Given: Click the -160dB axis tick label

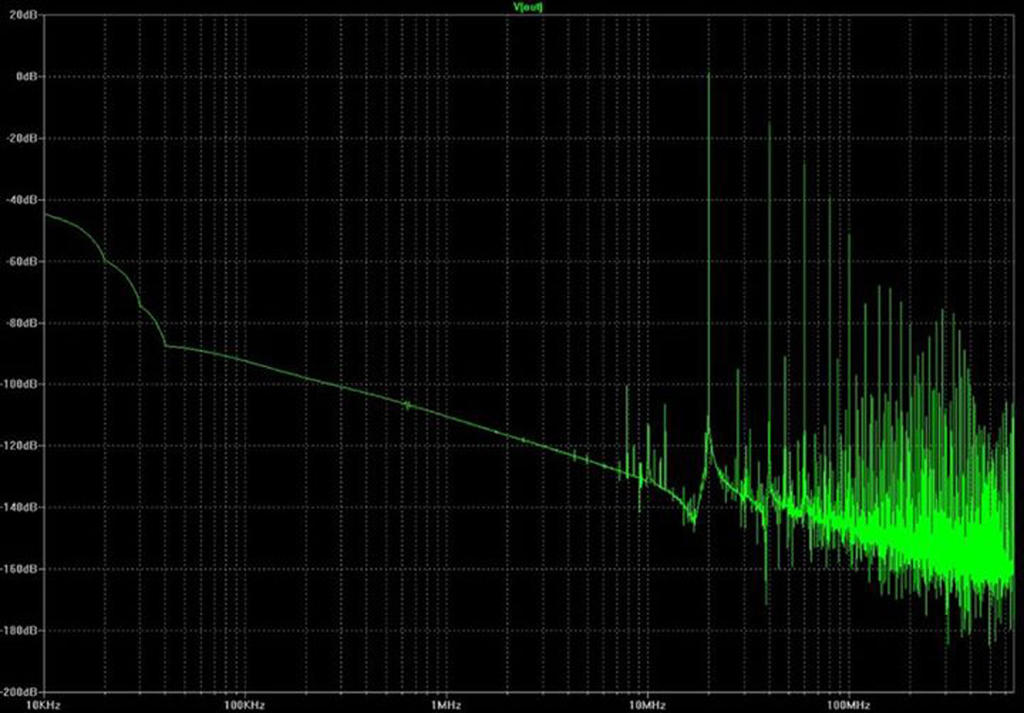Looking at the screenshot, I should coord(20,569).
